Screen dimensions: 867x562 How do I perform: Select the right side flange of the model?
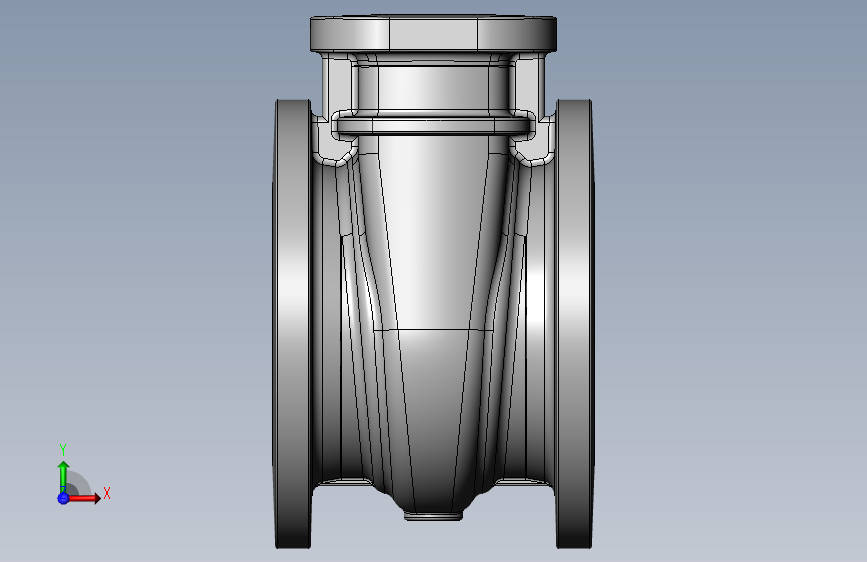pos(575,324)
